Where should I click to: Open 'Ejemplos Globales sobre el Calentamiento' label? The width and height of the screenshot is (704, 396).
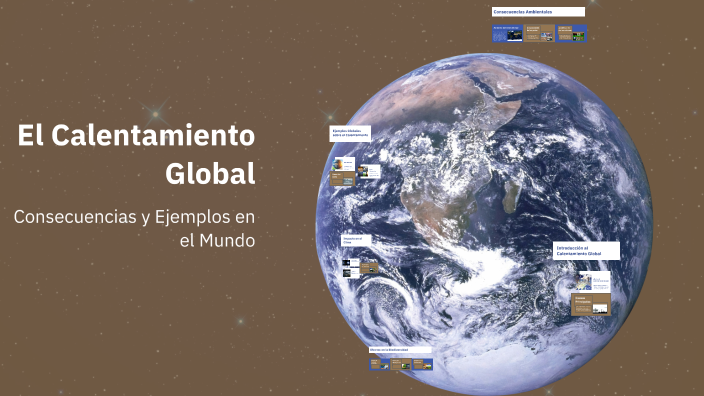[350, 134]
